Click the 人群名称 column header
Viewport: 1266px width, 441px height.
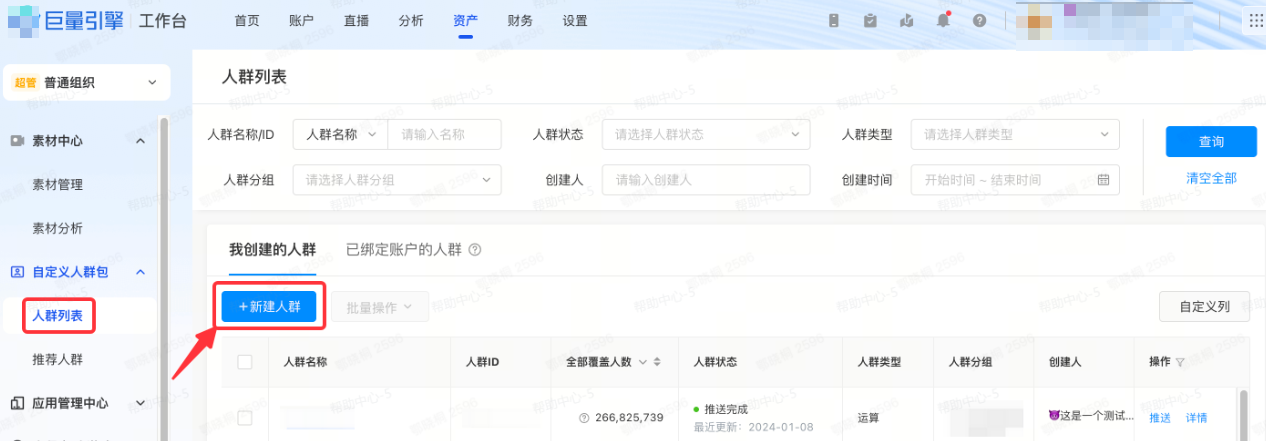pos(305,362)
